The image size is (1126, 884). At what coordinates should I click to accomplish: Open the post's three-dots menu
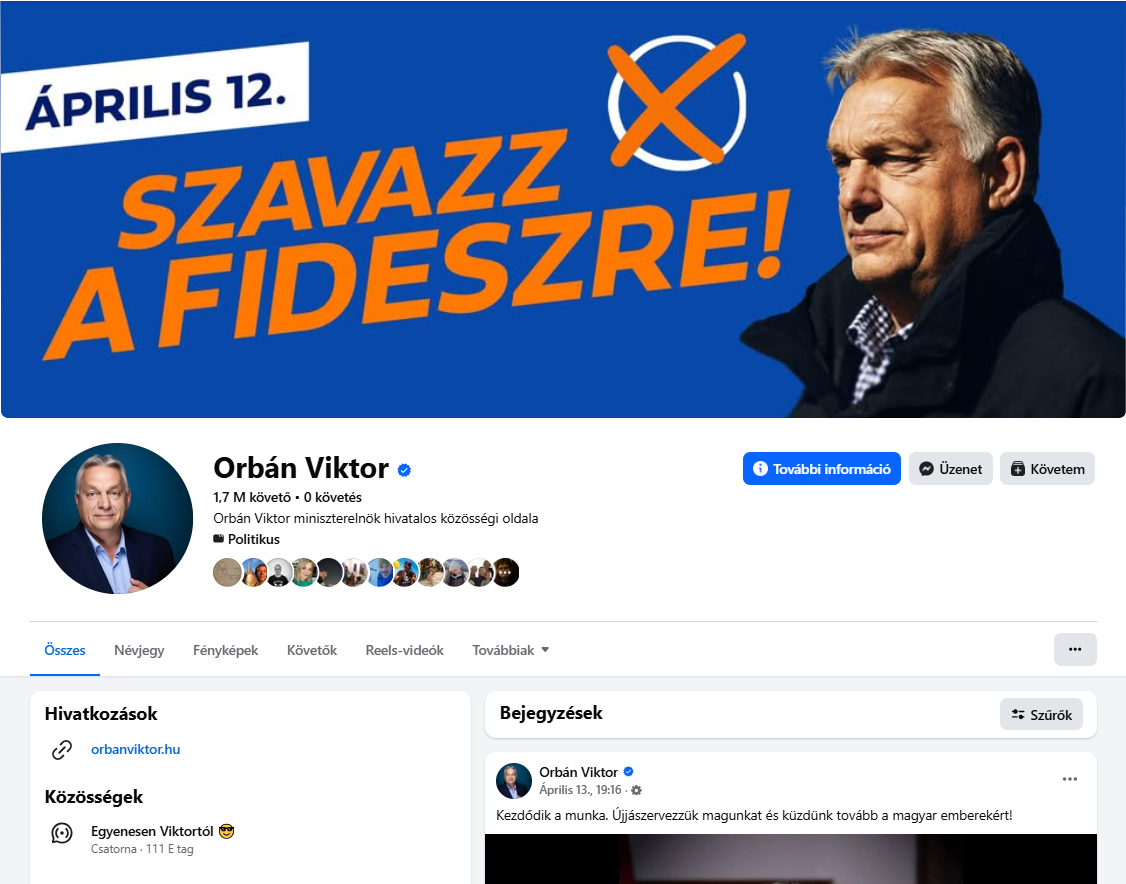[x=1069, y=779]
